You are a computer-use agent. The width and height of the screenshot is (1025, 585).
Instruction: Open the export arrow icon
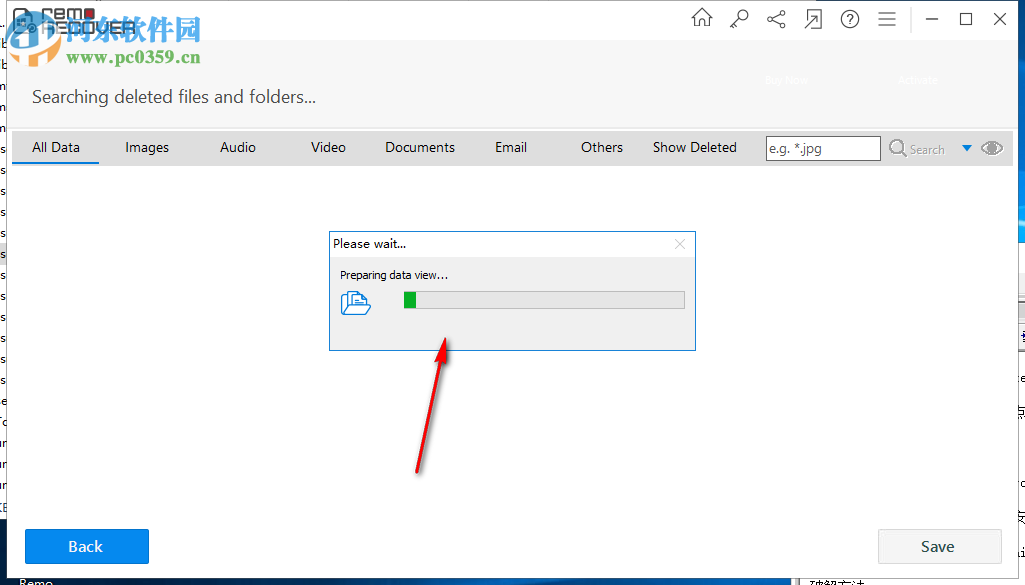(x=813, y=20)
